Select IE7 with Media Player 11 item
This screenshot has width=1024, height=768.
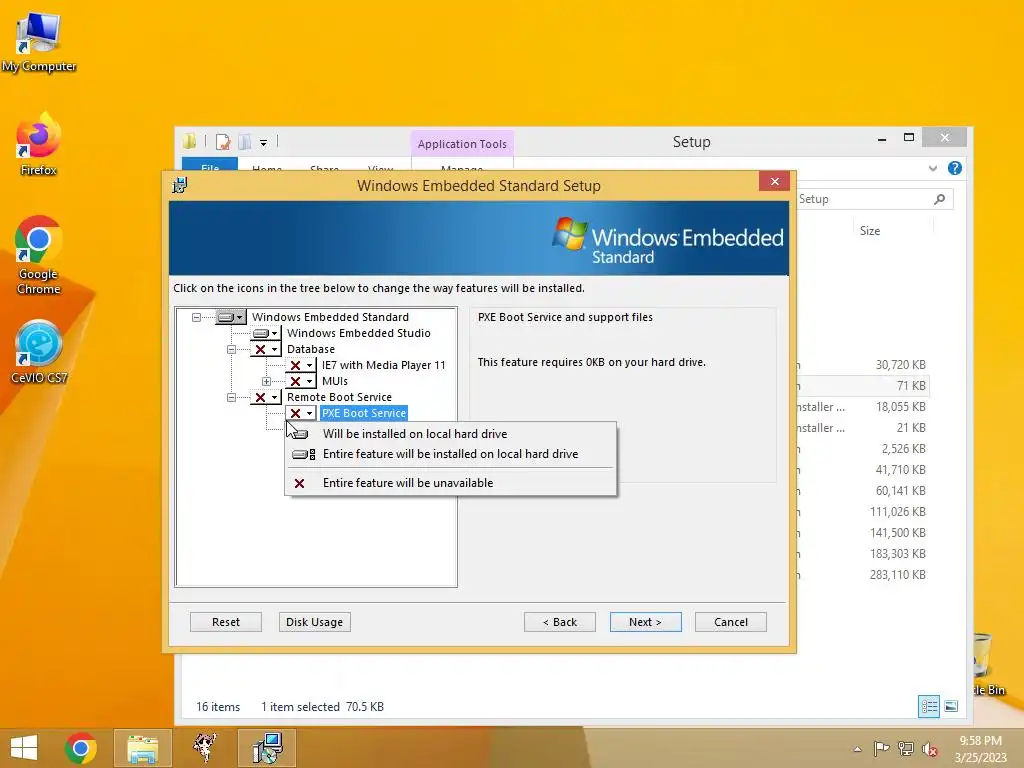click(x=383, y=365)
